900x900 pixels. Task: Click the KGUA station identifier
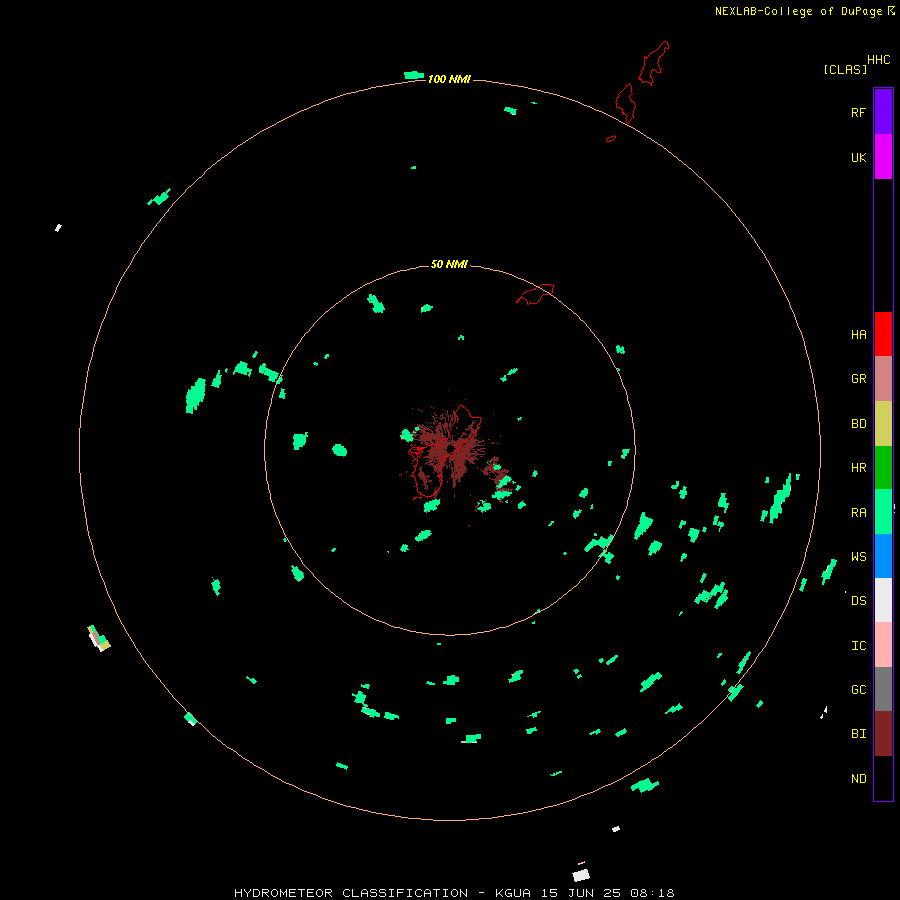coord(512,893)
